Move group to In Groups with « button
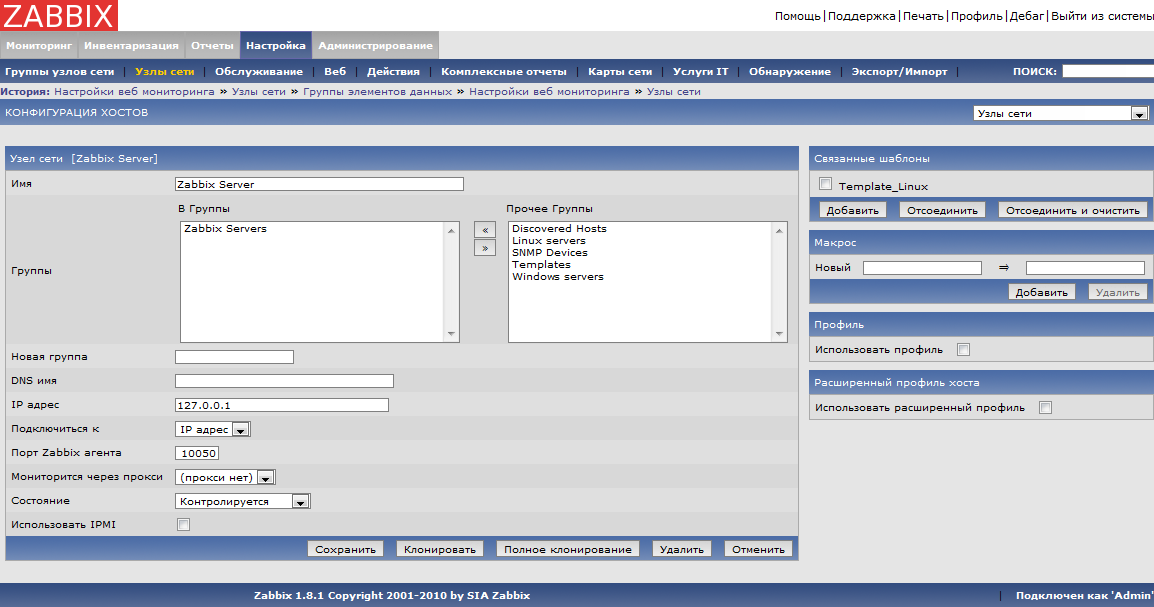 (x=484, y=230)
